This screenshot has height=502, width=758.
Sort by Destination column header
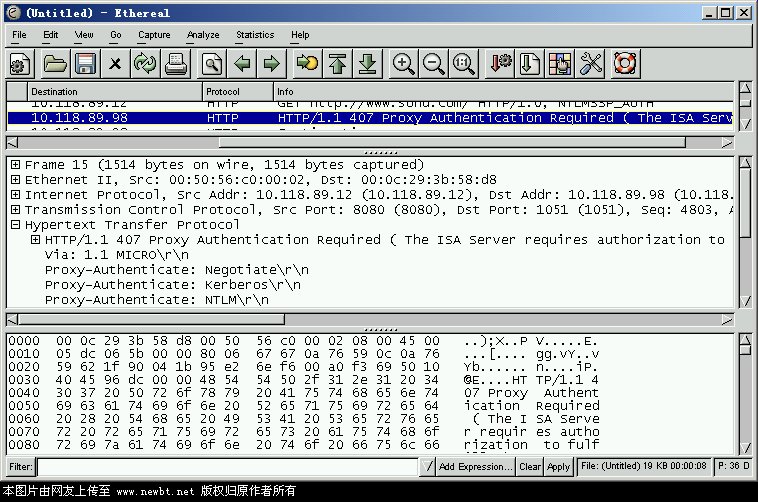pyautogui.click(x=115, y=91)
